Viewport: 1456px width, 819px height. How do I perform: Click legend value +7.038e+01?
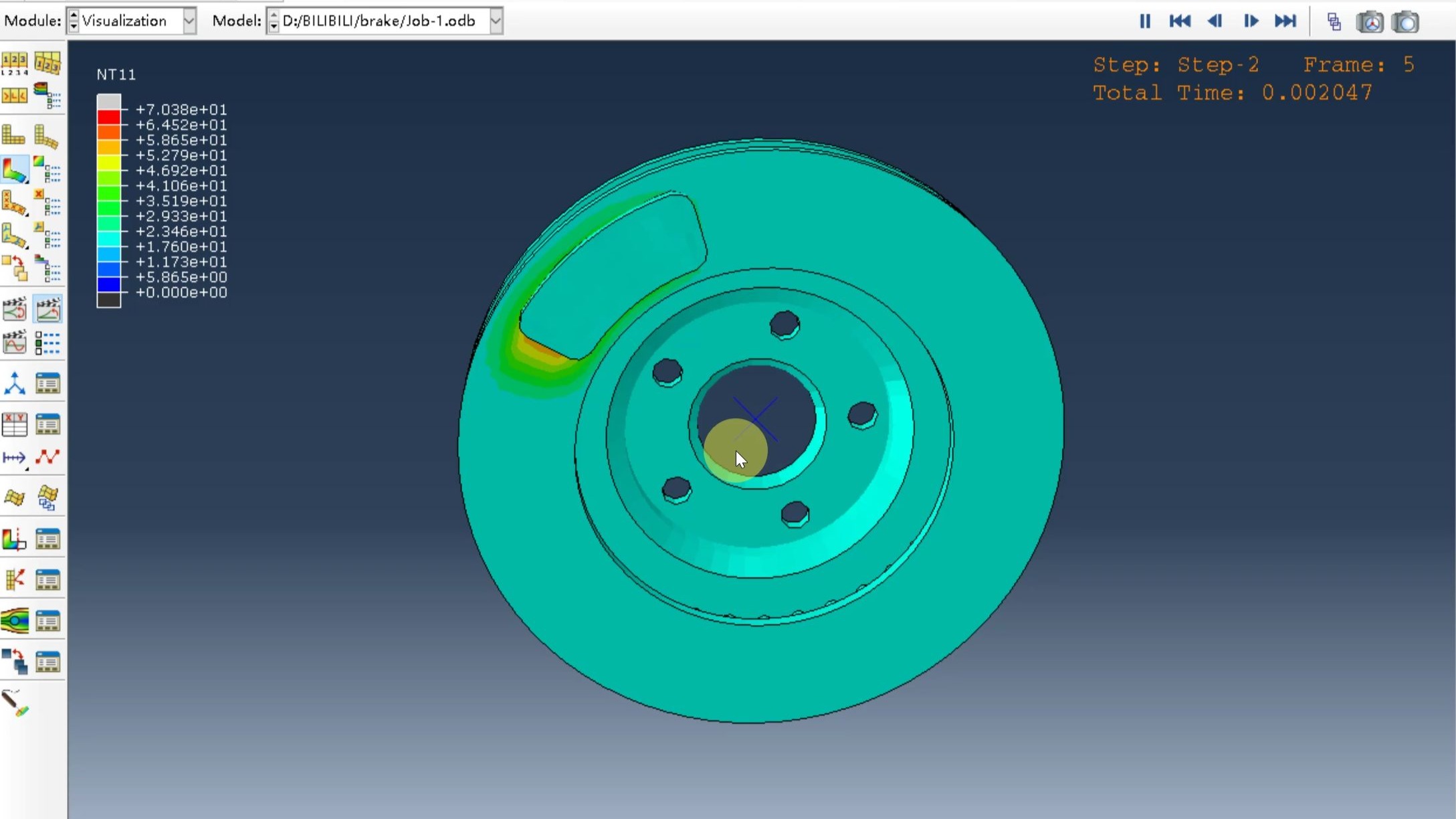coord(181,109)
